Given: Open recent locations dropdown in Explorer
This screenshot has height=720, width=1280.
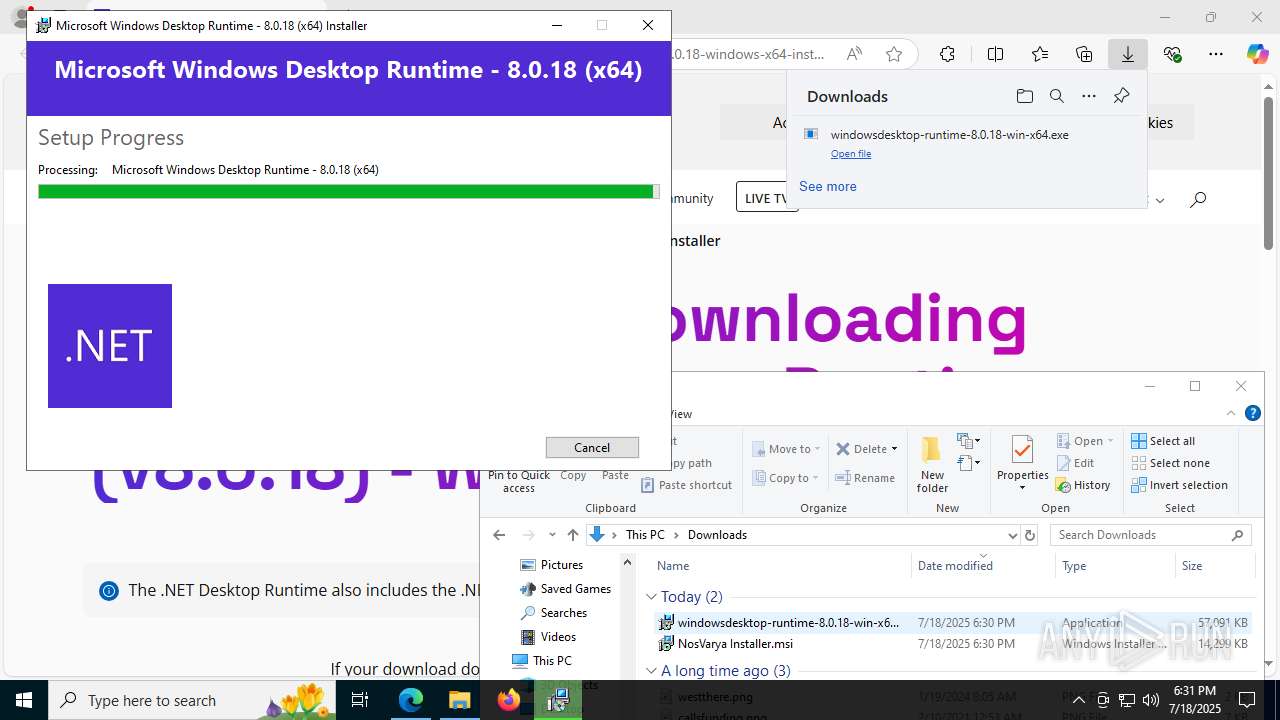Looking at the screenshot, I should click(x=552, y=535).
